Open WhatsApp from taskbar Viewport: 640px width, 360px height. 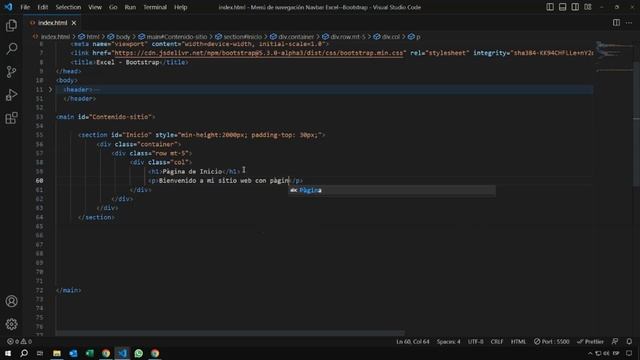point(138,353)
